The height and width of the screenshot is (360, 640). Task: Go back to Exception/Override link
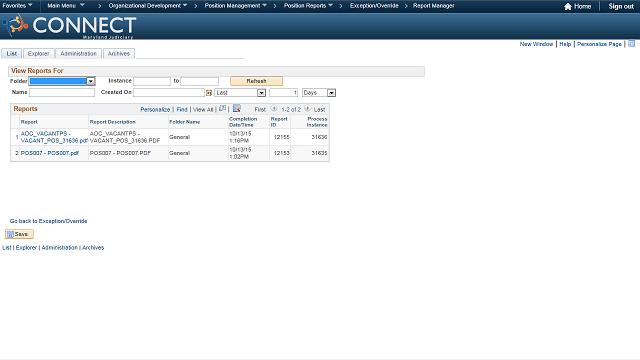coord(48,221)
